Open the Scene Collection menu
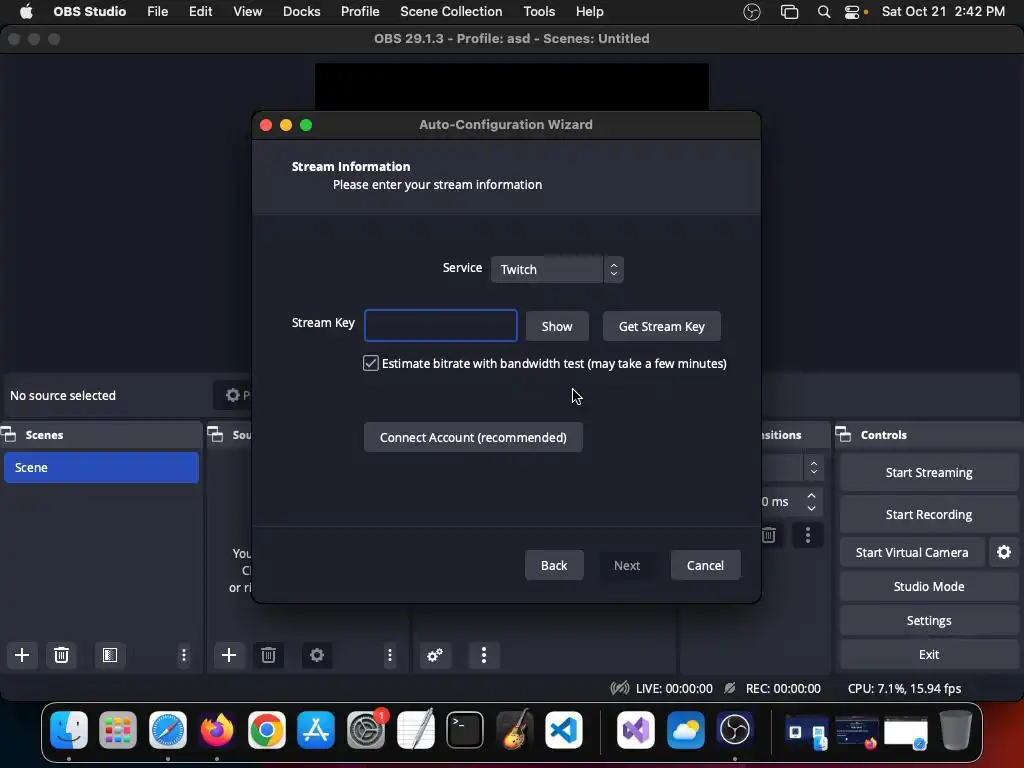The width and height of the screenshot is (1024, 768). (x=451, y=12)
